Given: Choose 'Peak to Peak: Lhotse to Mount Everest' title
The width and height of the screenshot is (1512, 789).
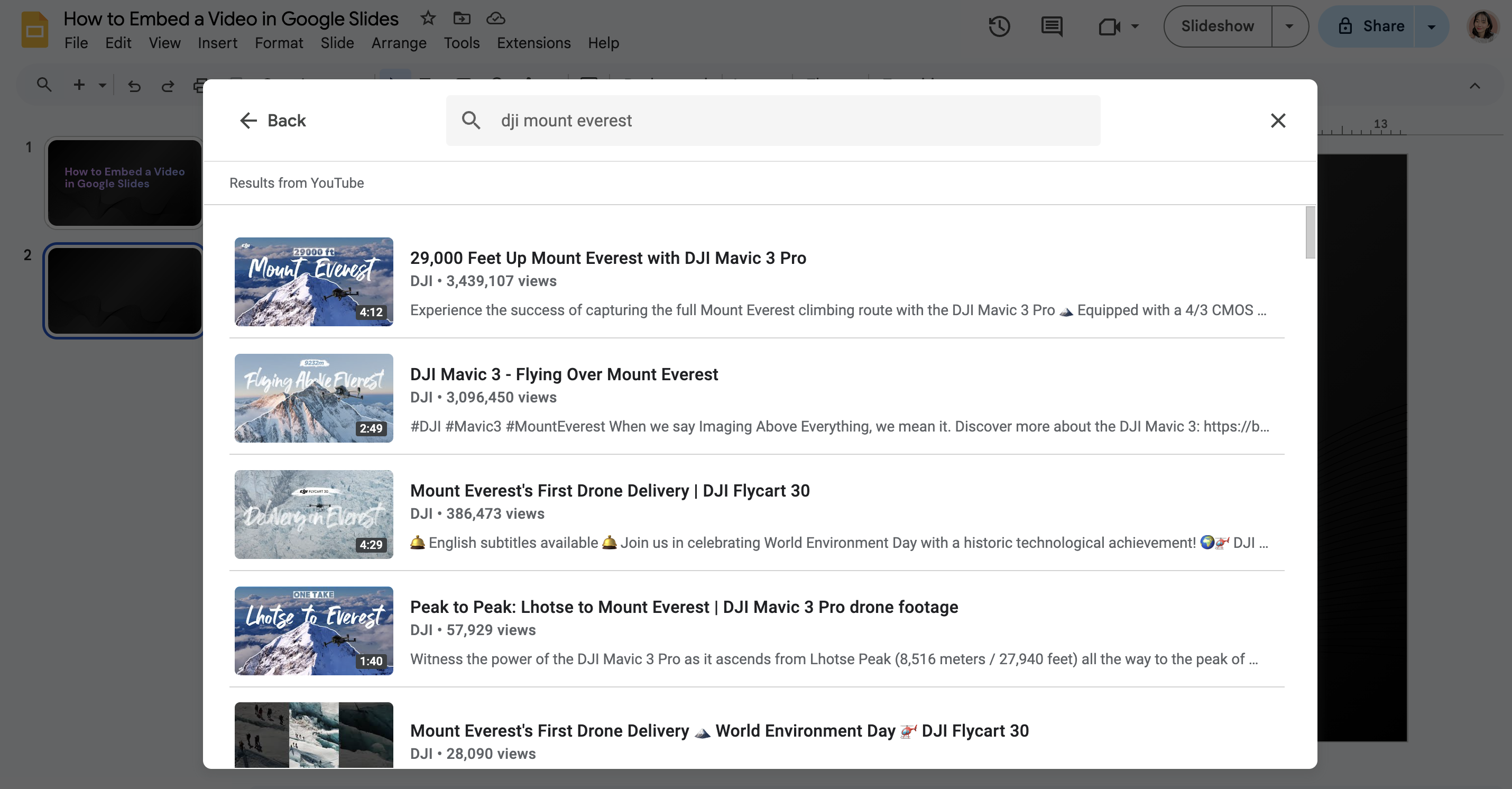Looking at the screenshot, I should (x=684, y=607).
